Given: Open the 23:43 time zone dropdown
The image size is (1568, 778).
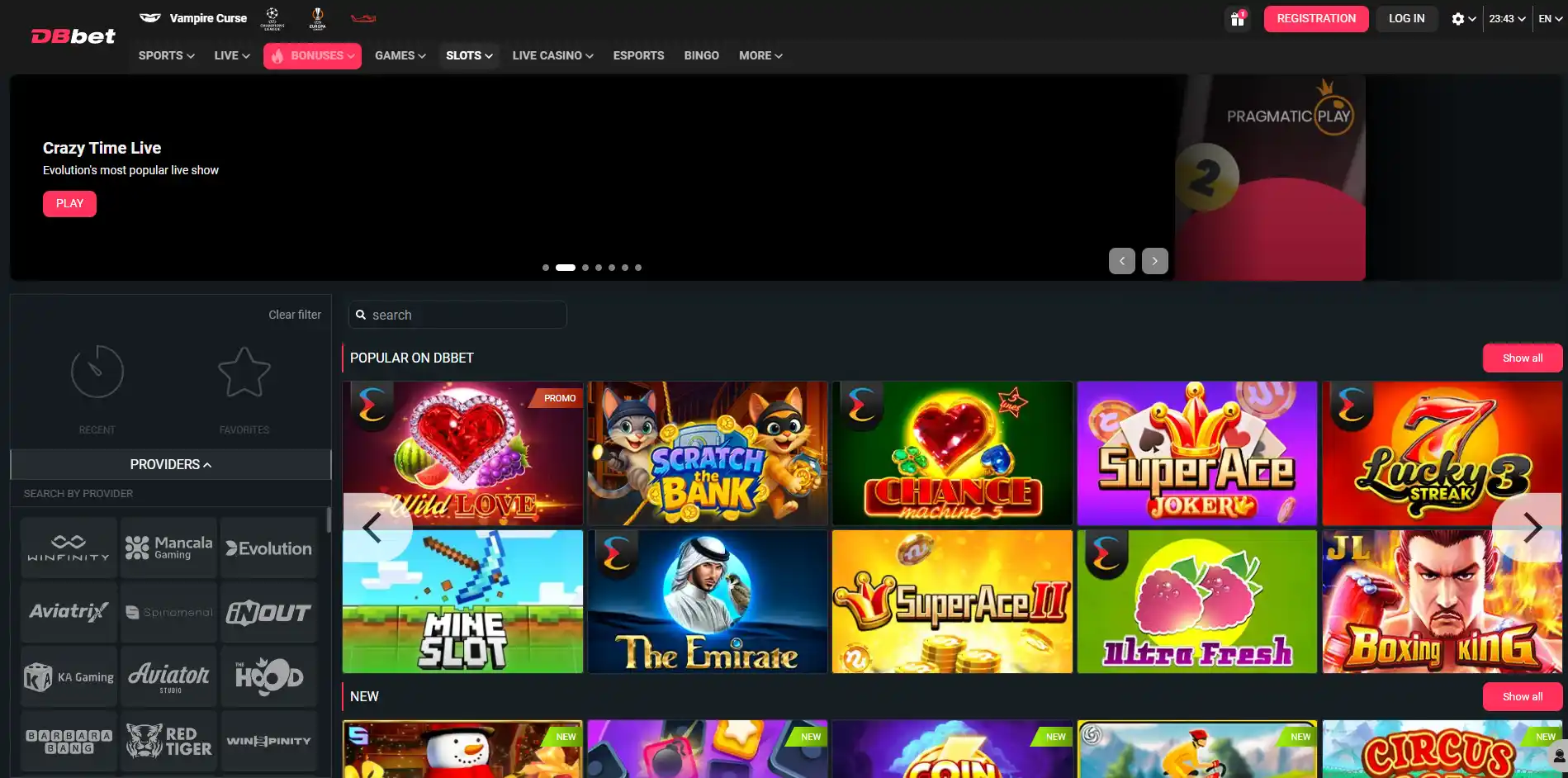Looking at the screenshot, I should [1507, 18].
